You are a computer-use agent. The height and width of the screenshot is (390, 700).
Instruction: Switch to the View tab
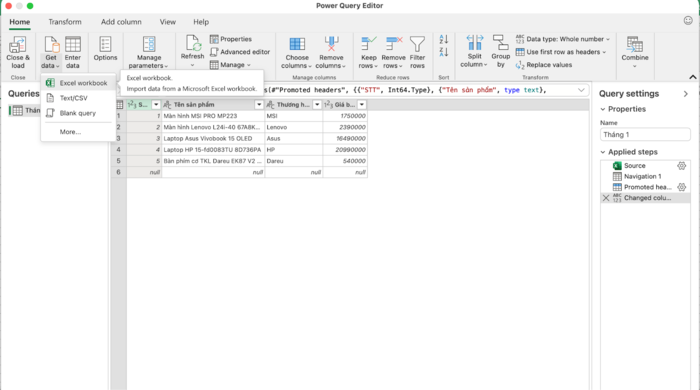click(x=167, y=22)
